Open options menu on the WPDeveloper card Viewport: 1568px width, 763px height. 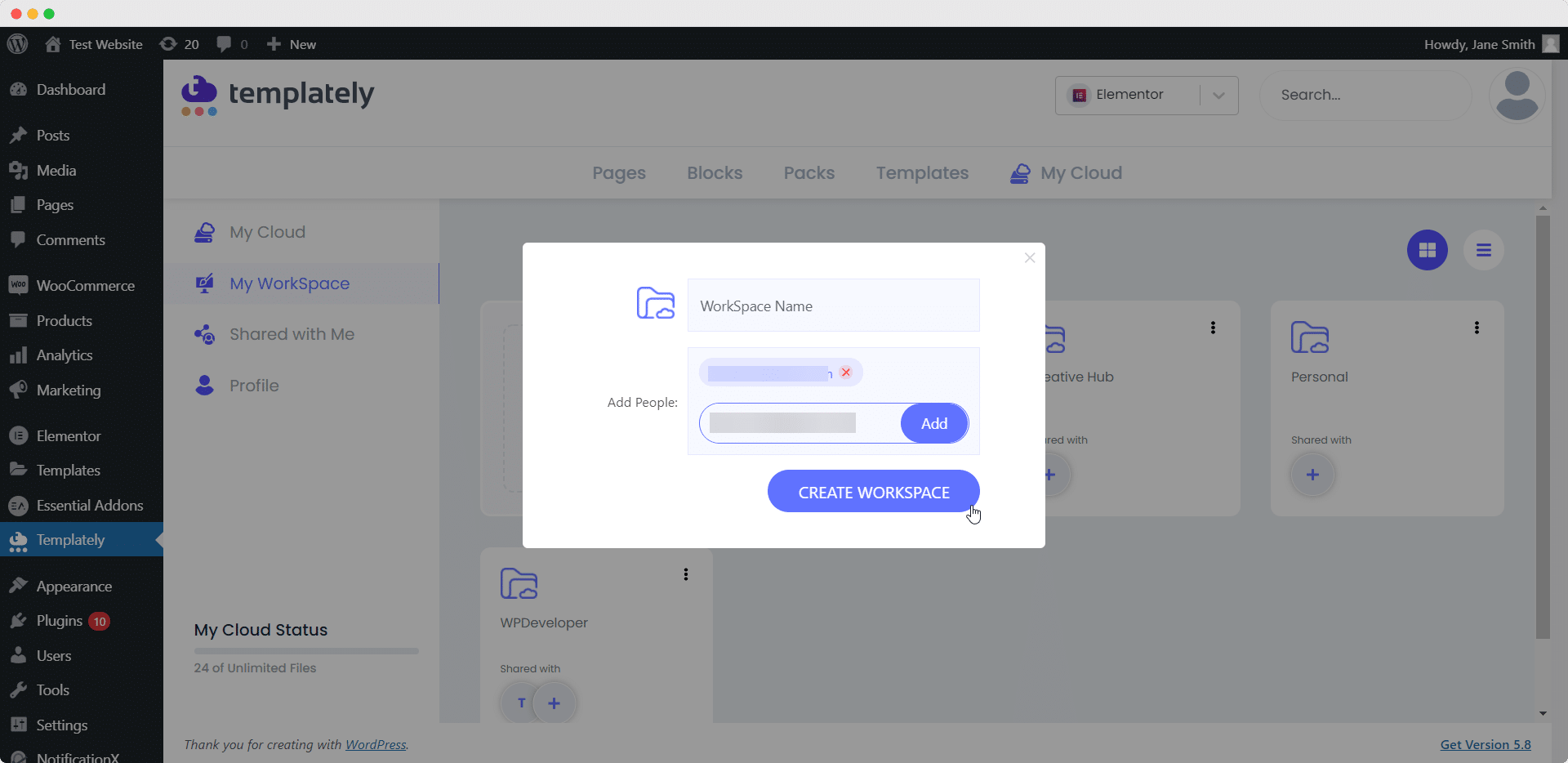pos(685,573)
